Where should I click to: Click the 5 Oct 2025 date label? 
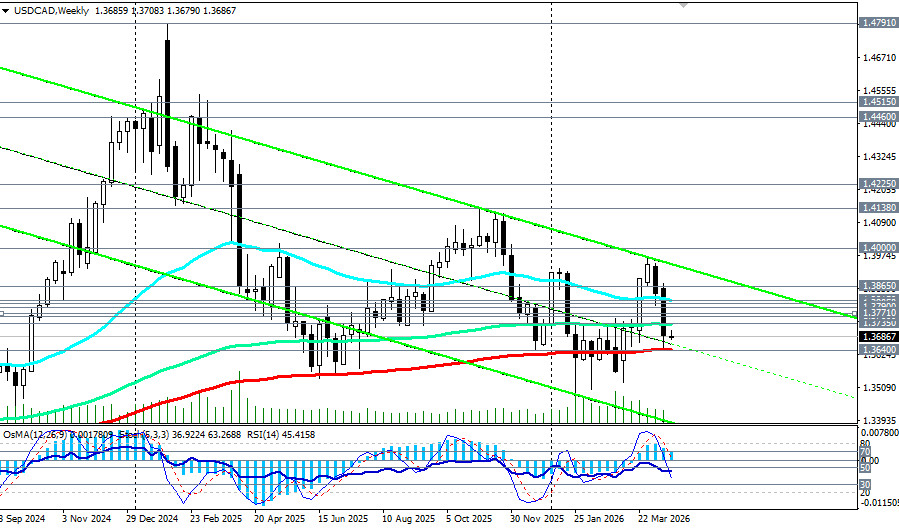click(x=470, y=519)
